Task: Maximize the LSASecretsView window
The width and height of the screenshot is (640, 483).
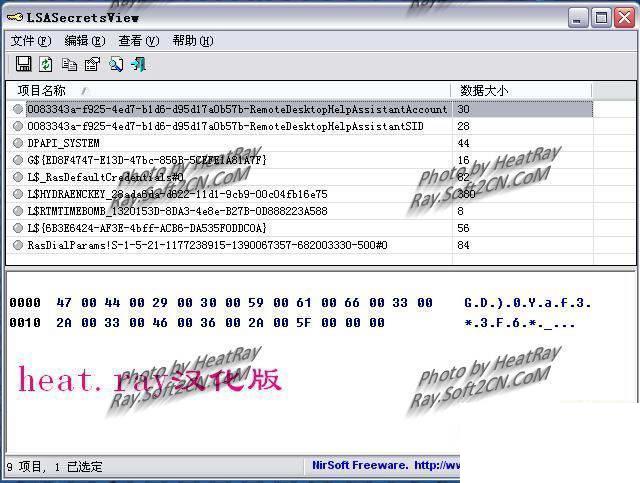Action: 601,18
